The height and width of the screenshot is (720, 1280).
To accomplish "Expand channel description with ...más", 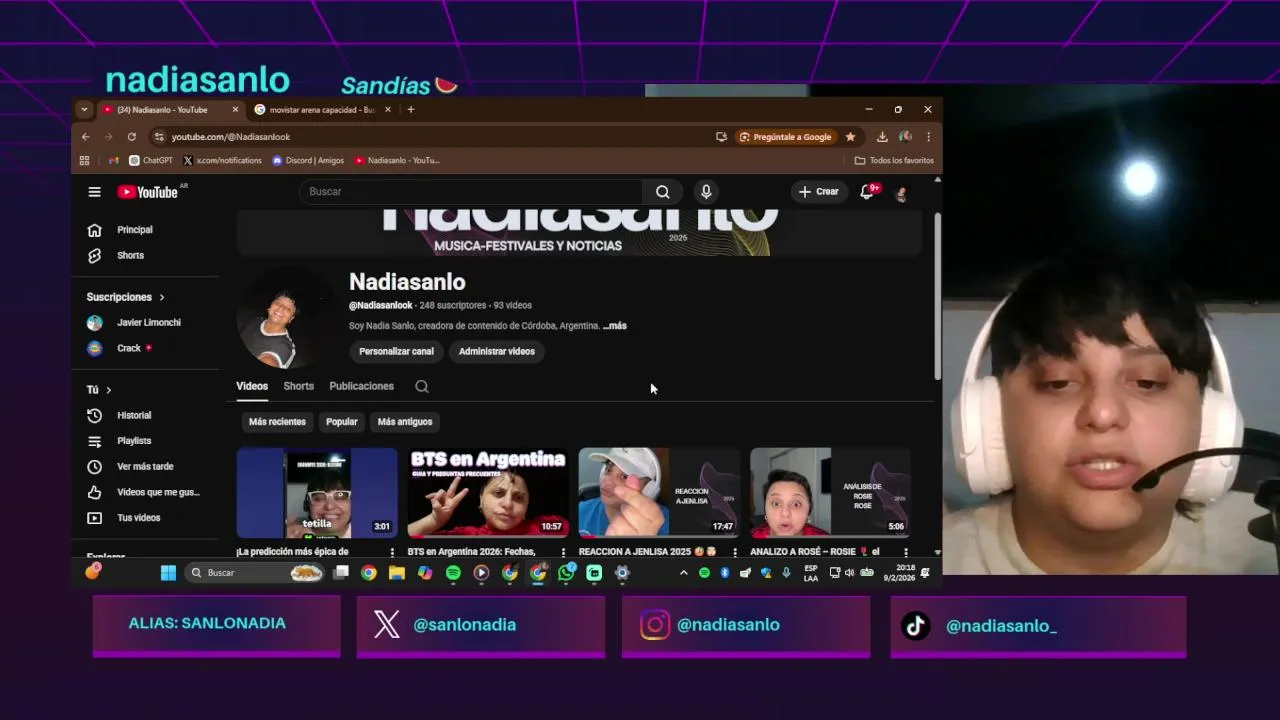I will tap(615, 326).
